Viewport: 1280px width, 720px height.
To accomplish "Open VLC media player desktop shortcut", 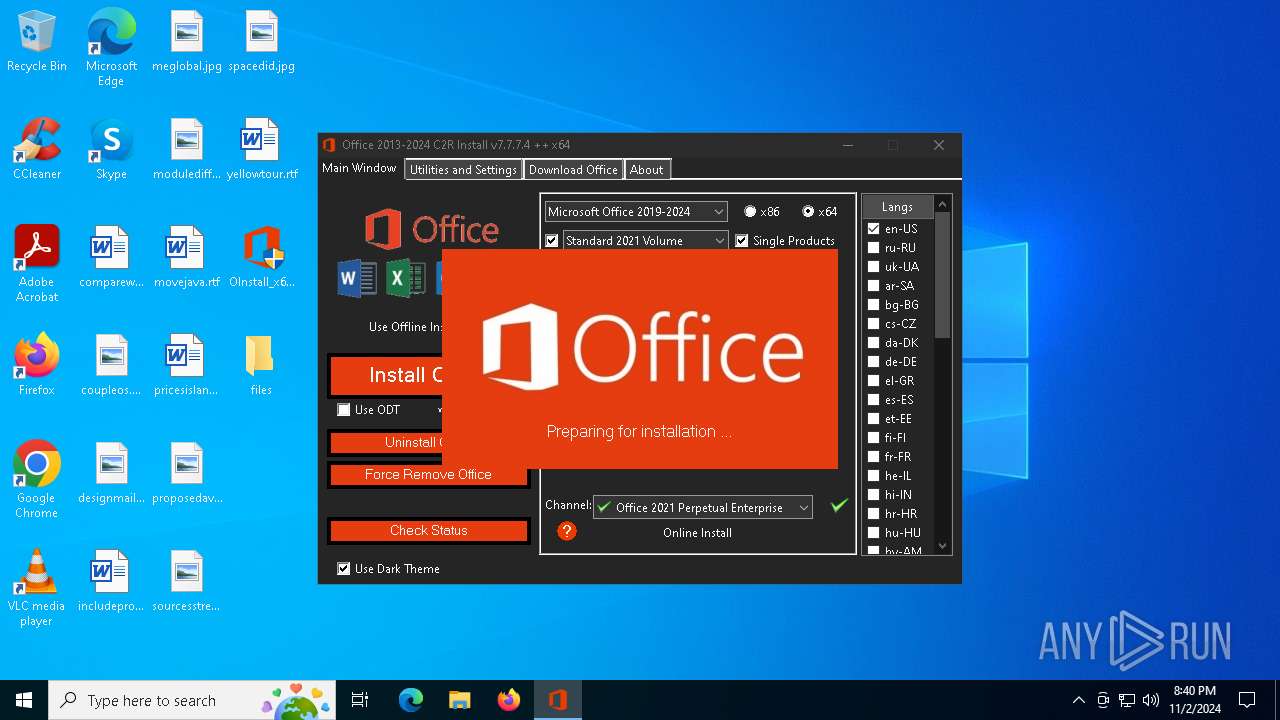I will point(37,587).
